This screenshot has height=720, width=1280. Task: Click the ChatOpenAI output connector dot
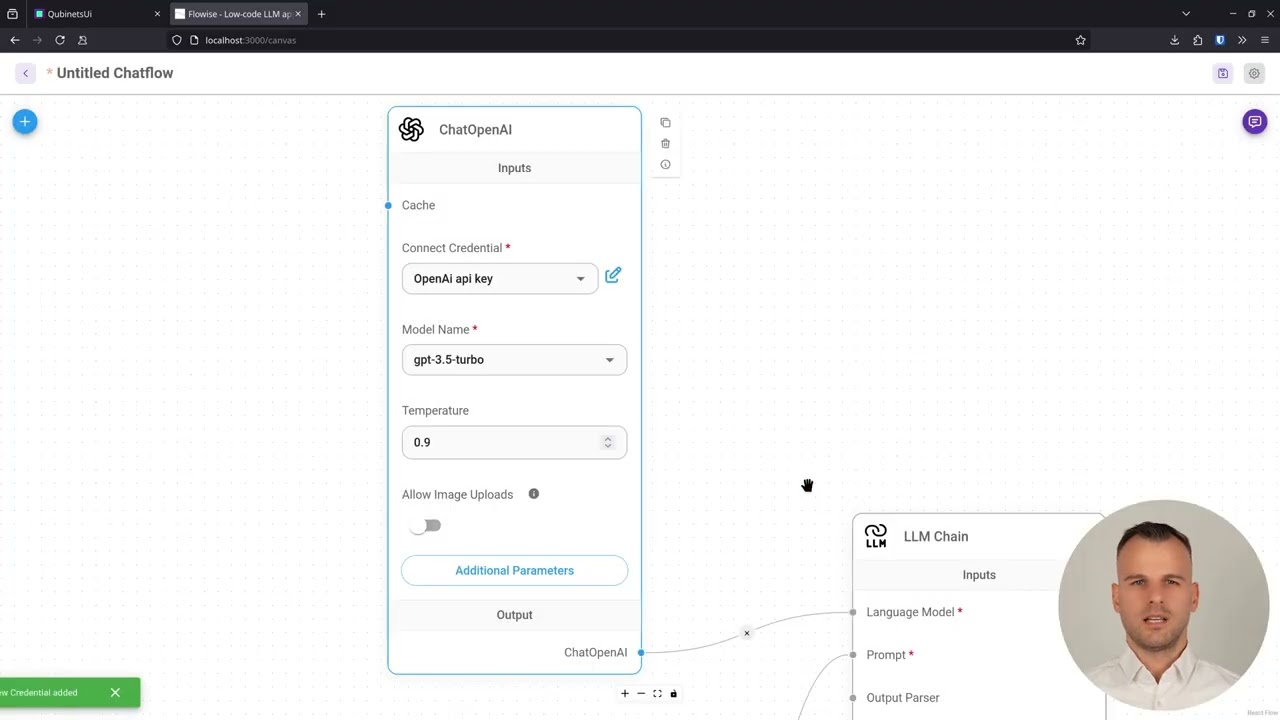pos(641,652)
